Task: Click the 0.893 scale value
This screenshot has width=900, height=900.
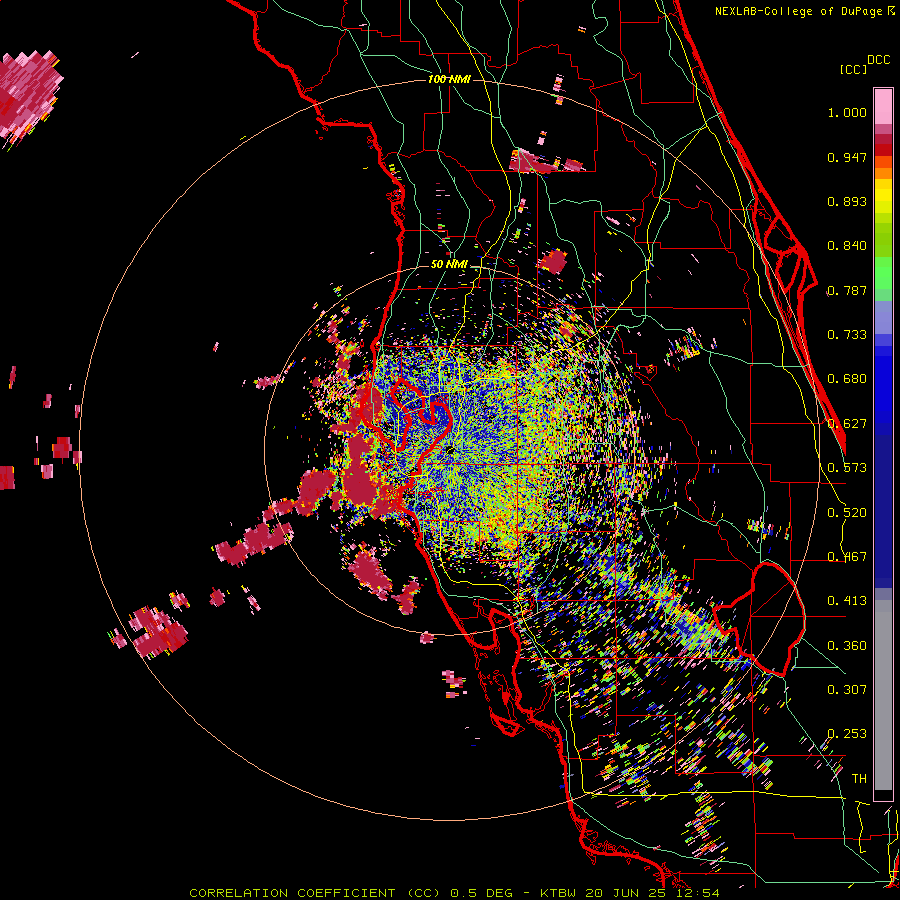Action: [847, 201]
